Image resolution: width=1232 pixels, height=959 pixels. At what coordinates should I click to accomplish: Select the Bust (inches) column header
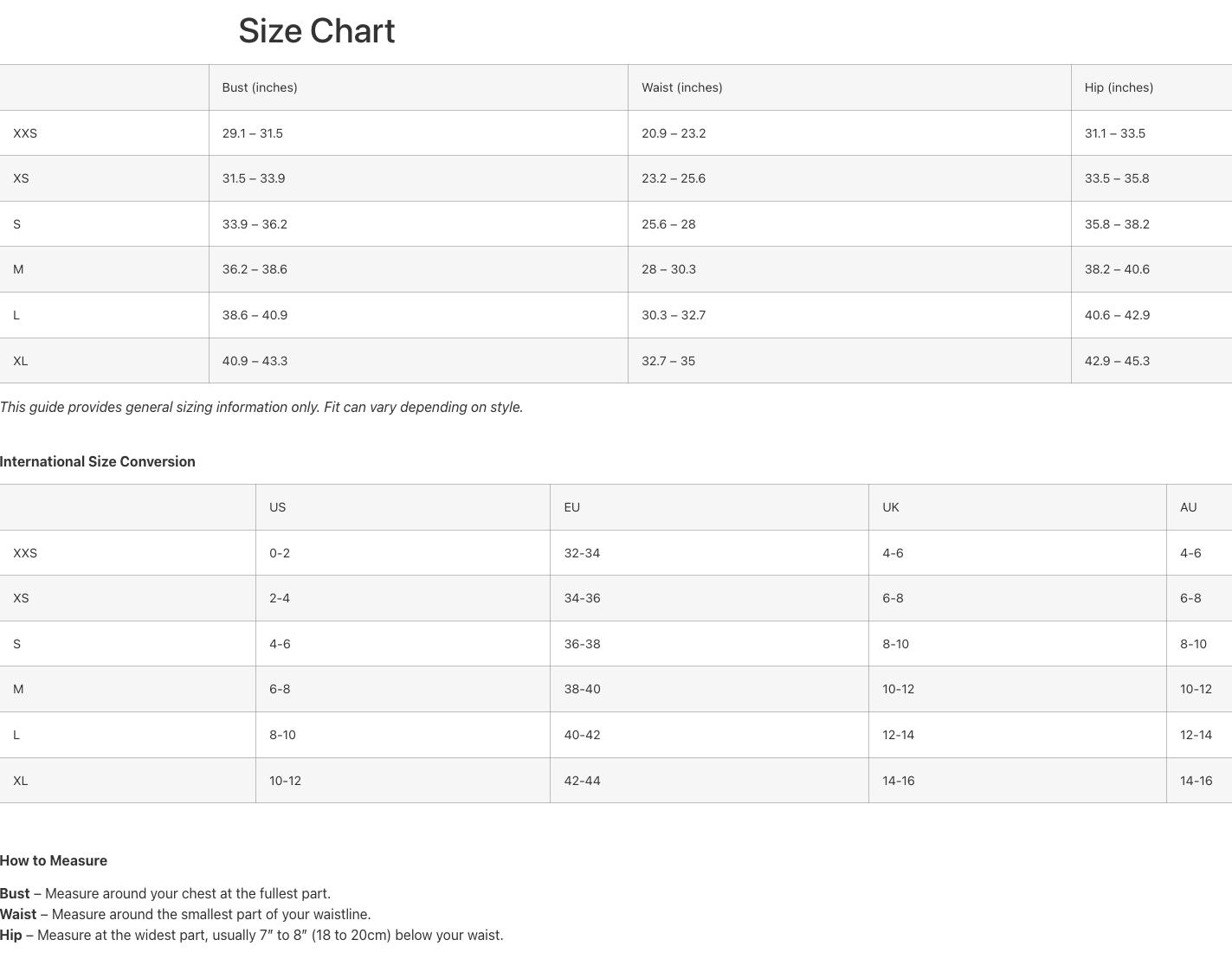(260, 87)
